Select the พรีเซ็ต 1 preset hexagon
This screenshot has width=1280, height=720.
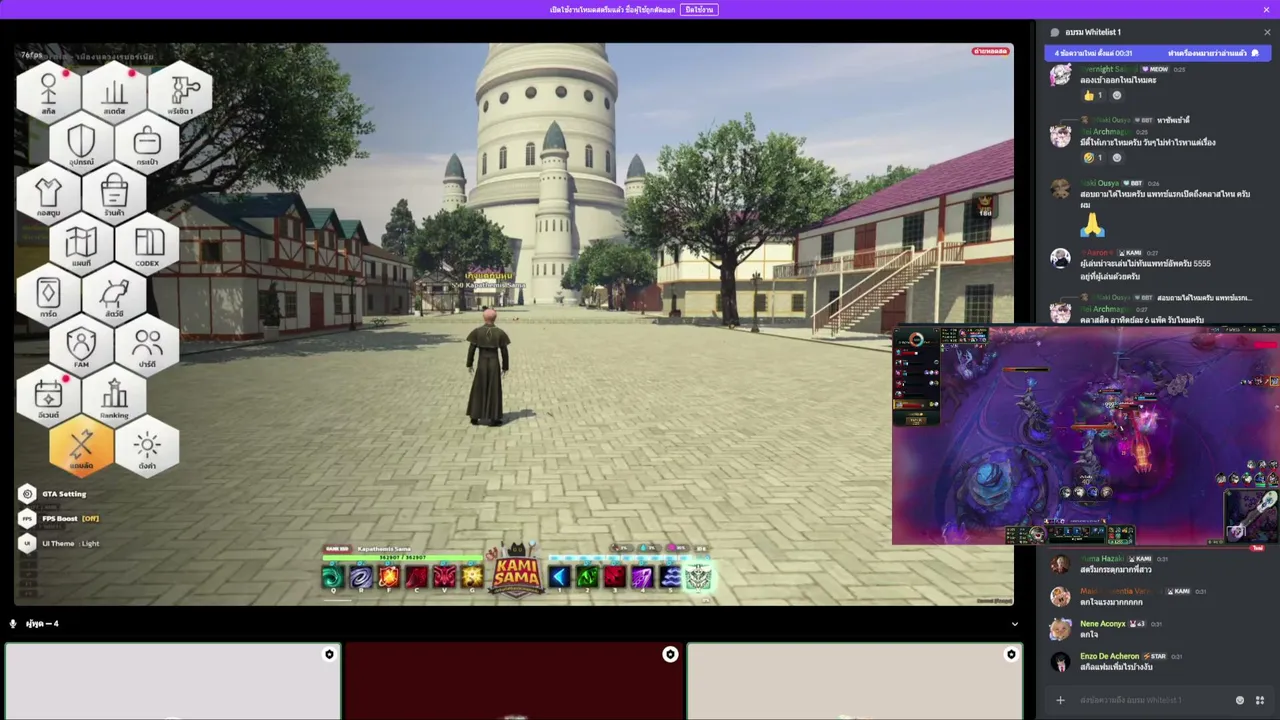pos(181,91)
